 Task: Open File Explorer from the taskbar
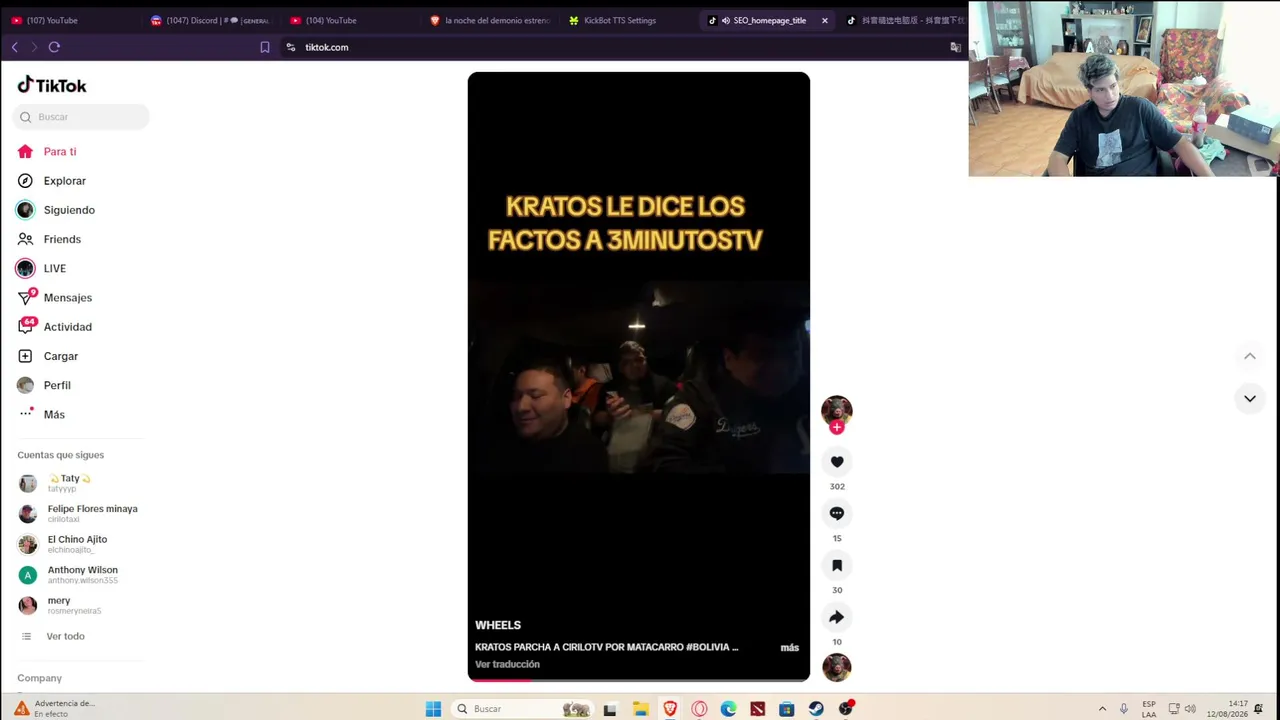tap(641, 709)
